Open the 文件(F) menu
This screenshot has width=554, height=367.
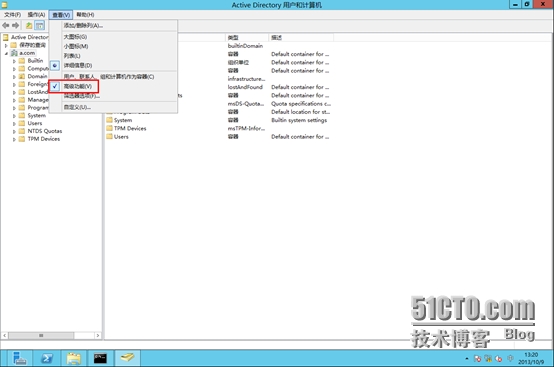pos(12,14)
